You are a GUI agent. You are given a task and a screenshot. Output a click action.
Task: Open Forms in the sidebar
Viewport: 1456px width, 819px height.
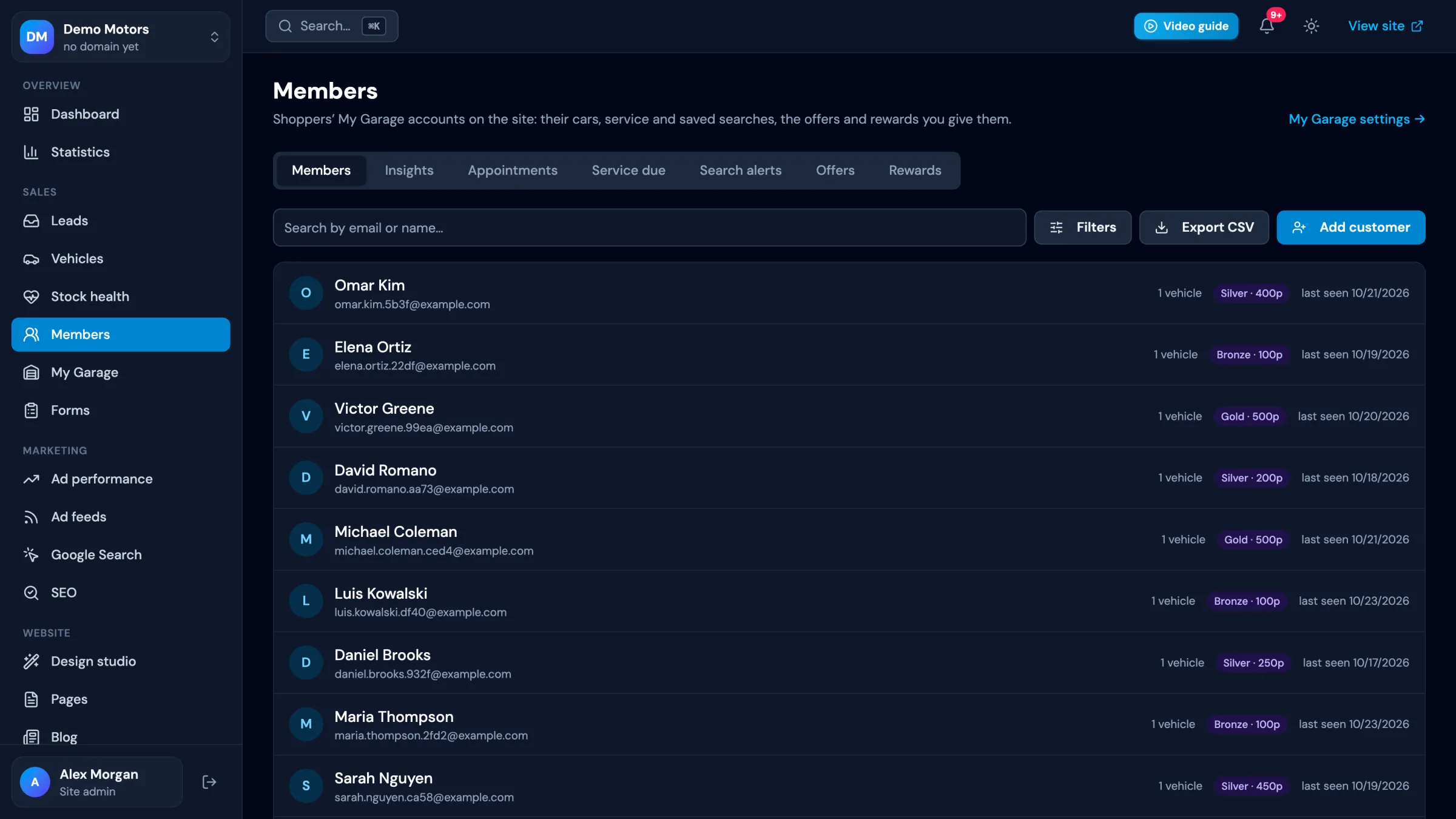pos(121,411)
